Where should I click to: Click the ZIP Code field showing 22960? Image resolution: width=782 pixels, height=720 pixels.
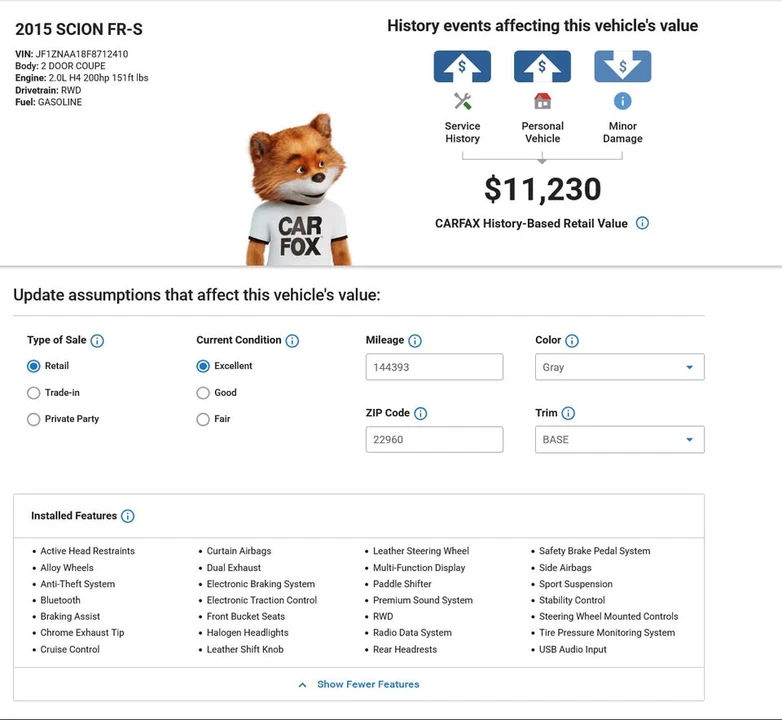(x=434, y=440)
